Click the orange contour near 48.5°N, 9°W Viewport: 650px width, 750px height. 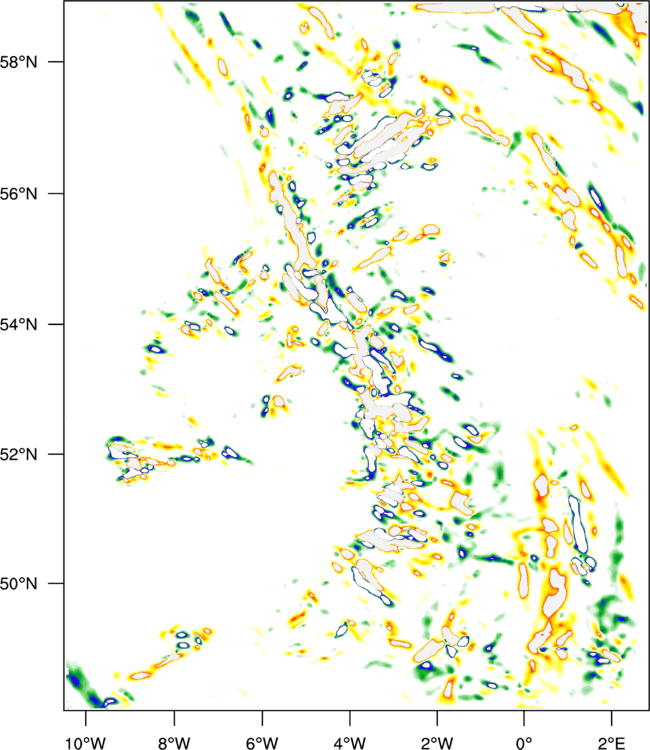[x=140, y=676]
